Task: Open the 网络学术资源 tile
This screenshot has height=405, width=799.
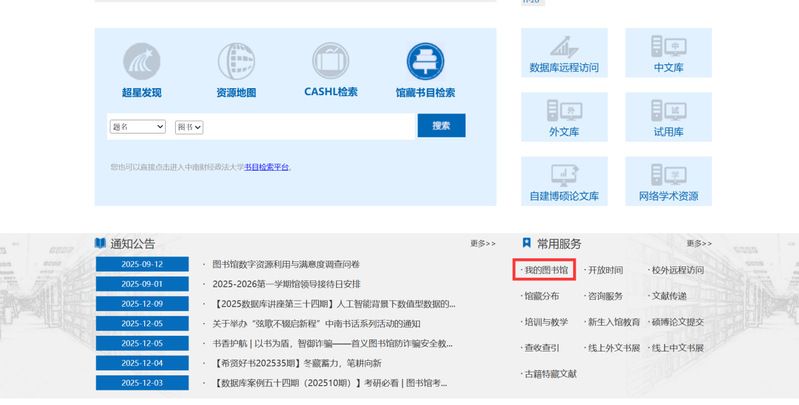Action: point(668,182)
